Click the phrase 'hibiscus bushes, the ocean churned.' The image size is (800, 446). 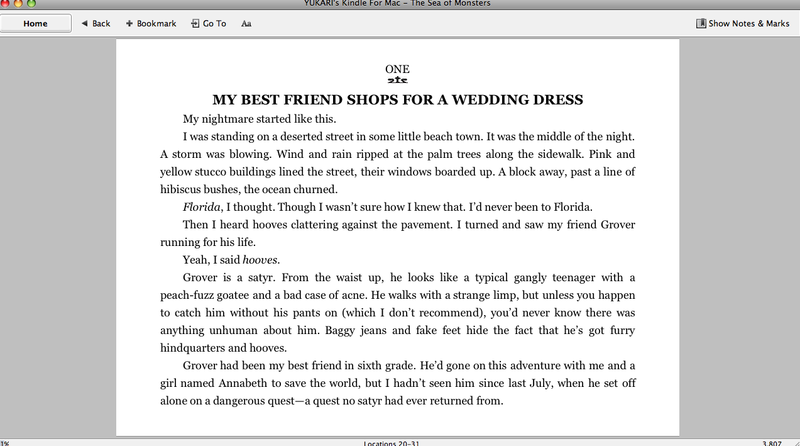click(249, 189)
